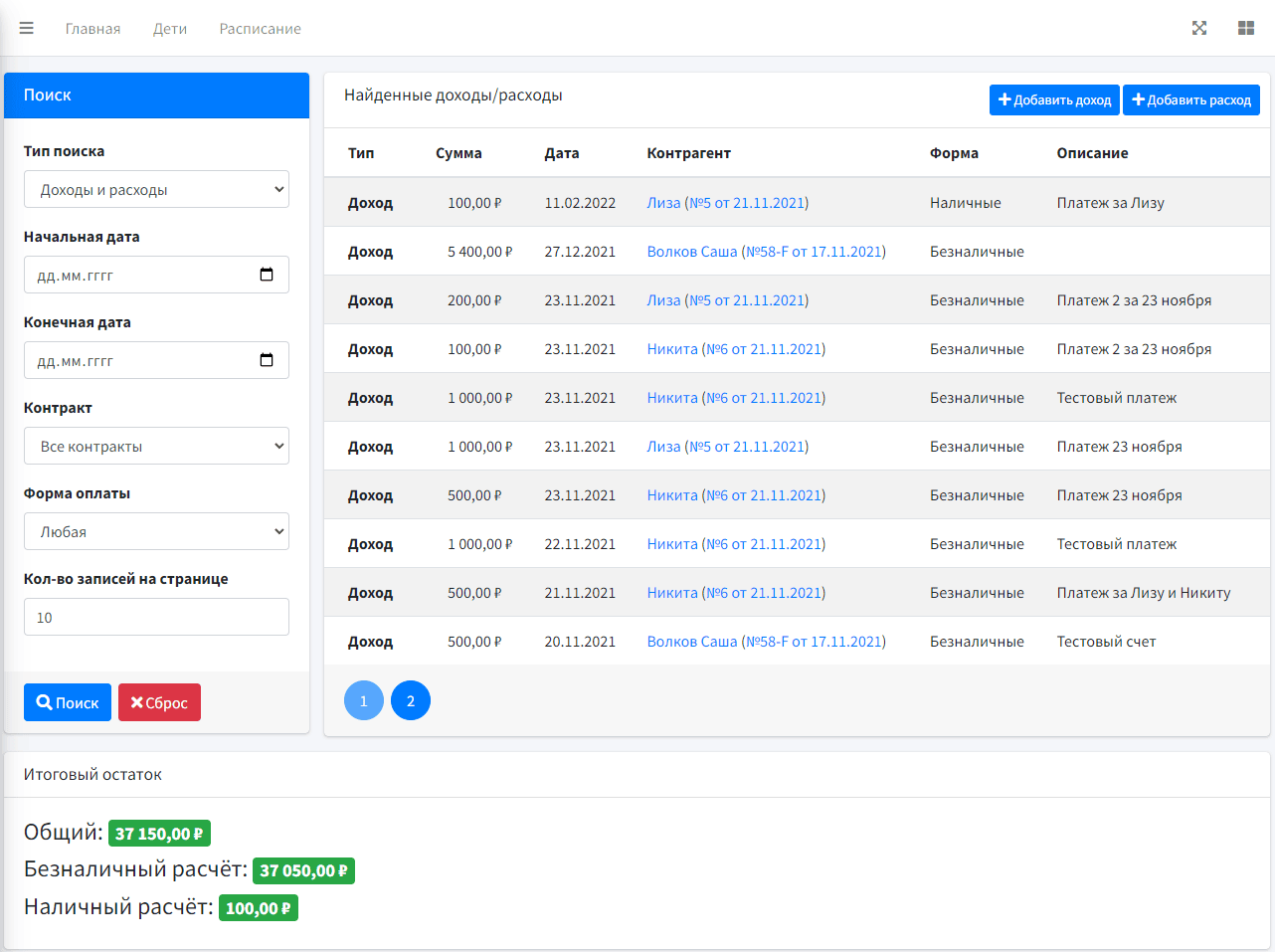Open the grid apps icon
The width and height of the screenshot is (1275, 952).
(1245, 28)
